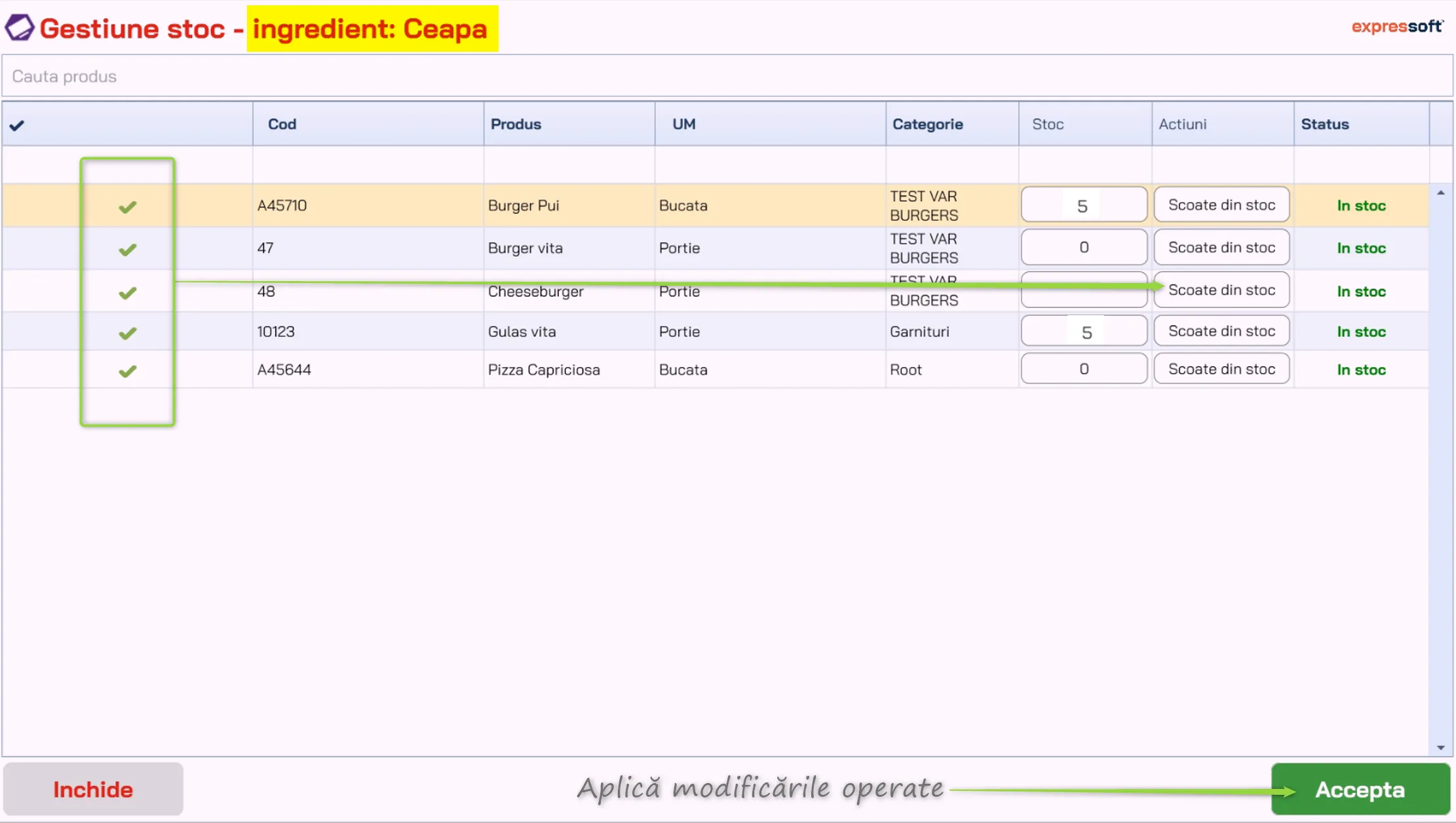Viewport: 1456px width, 823px height.
Task: Click the expressoft brand logo
Action: pos(1397,26)
